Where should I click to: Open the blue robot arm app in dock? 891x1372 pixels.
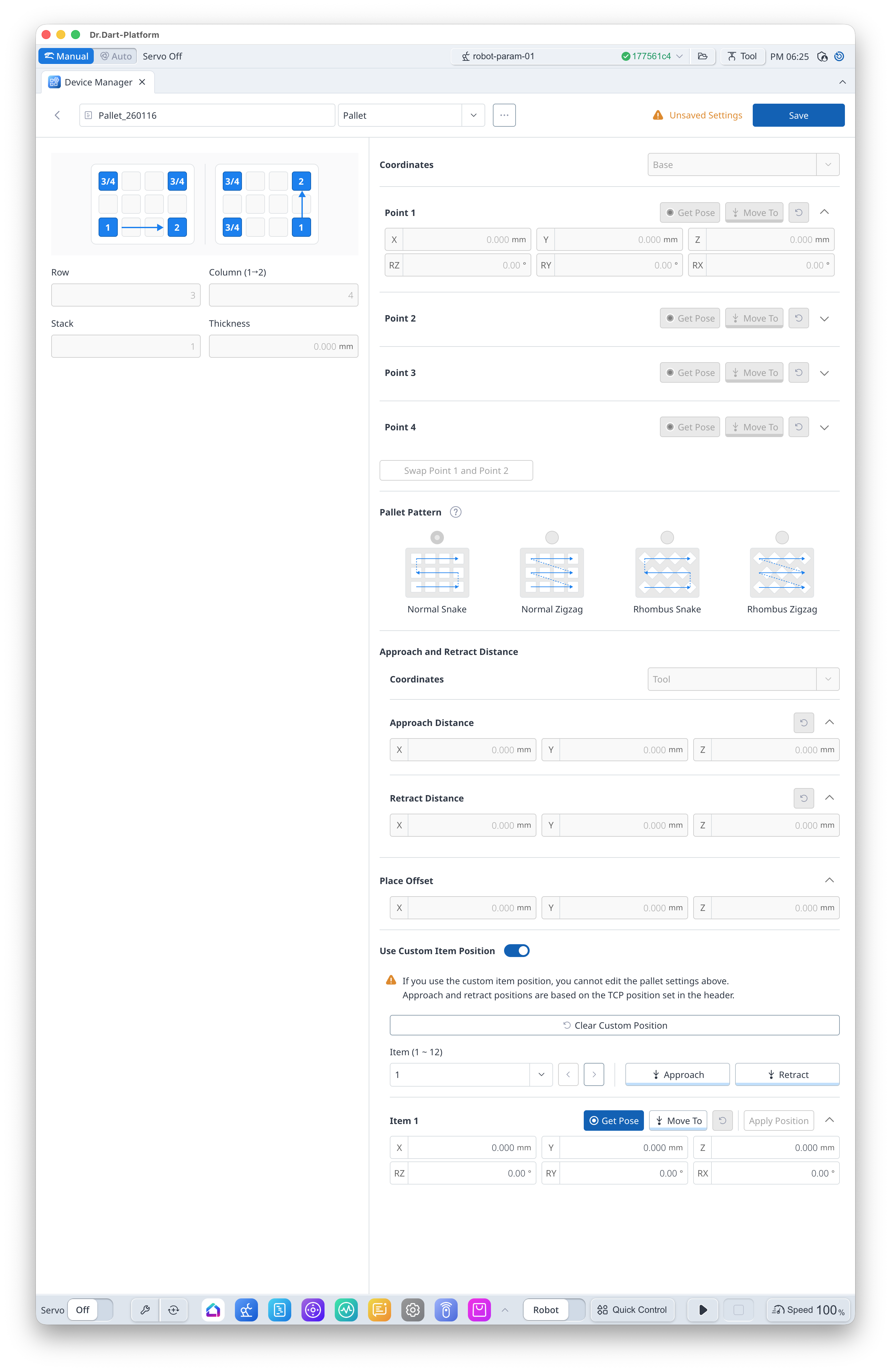[246, 1310]
